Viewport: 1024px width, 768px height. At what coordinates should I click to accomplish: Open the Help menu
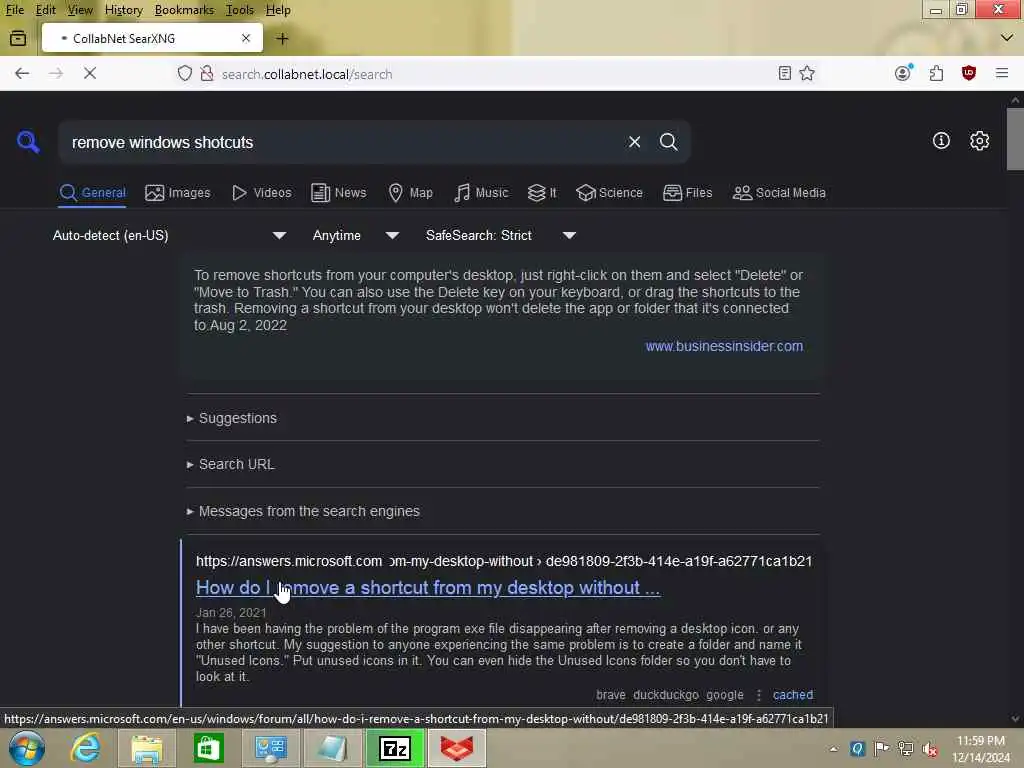point(278,10)
